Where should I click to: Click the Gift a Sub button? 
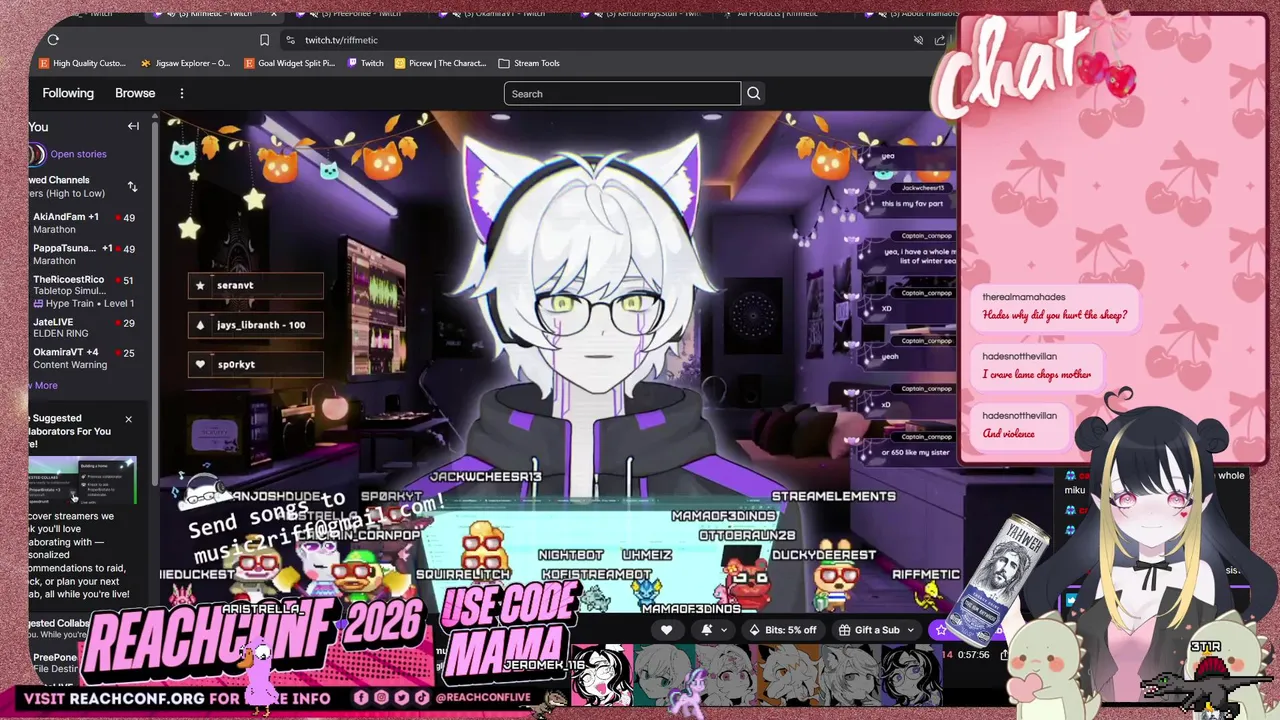pyautogui.click(x=868, y=630)
